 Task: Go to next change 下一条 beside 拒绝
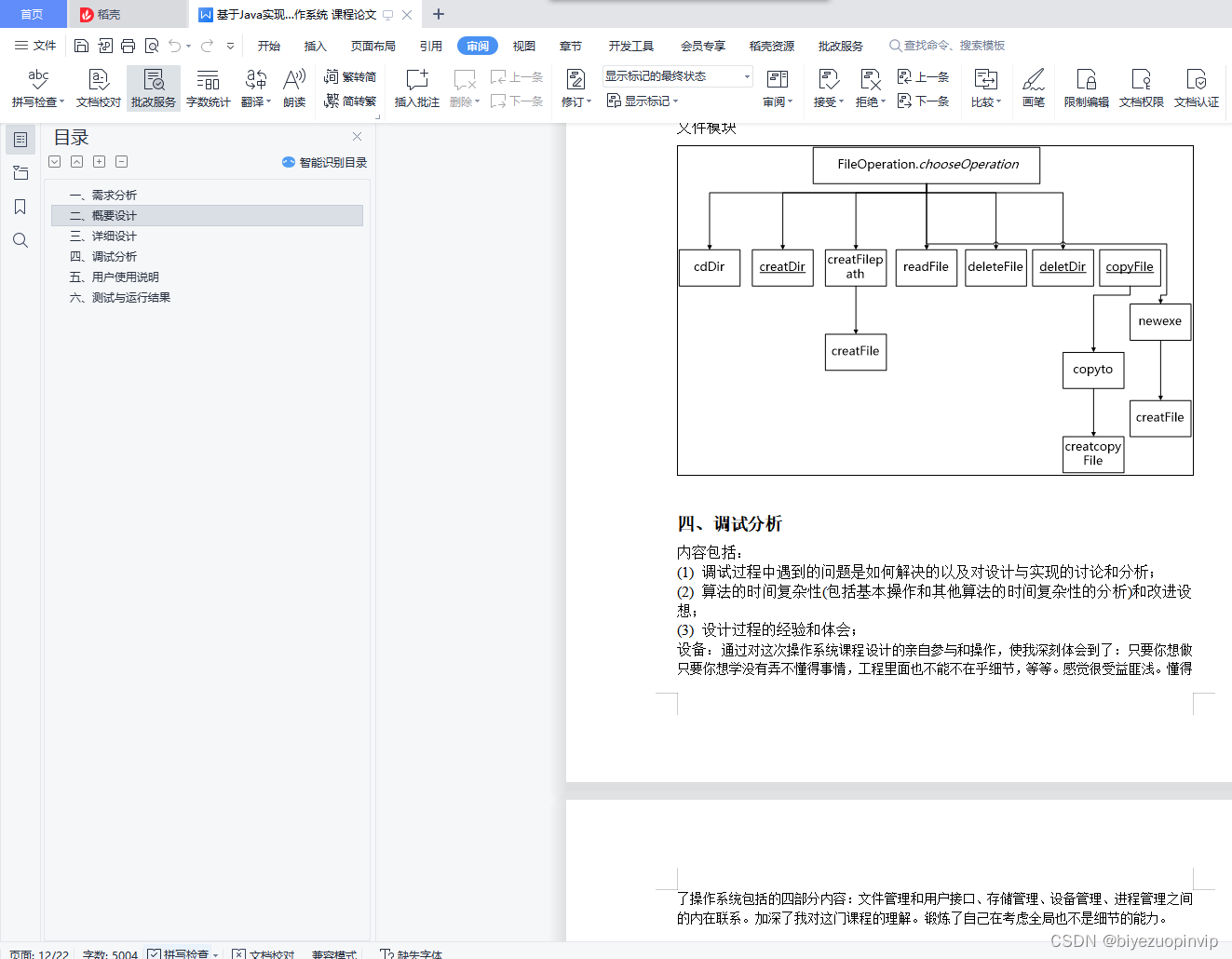pyautogui.click(x=923, y=101)
